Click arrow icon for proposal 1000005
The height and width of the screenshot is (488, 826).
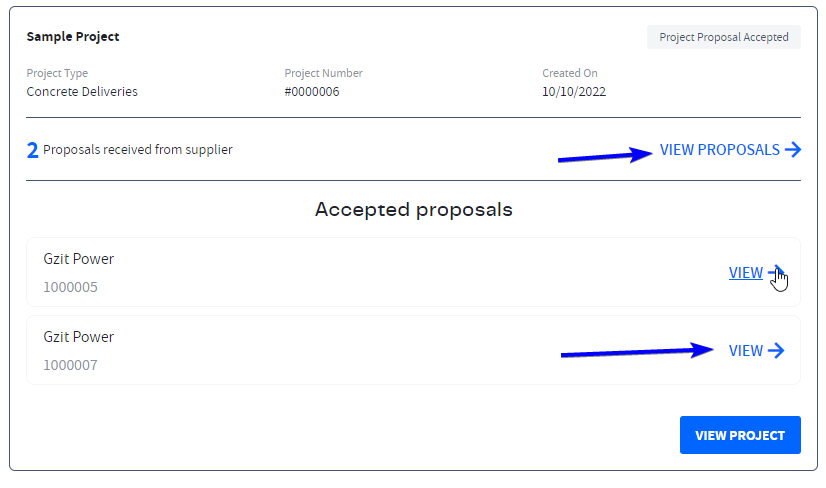pos(775,273)
